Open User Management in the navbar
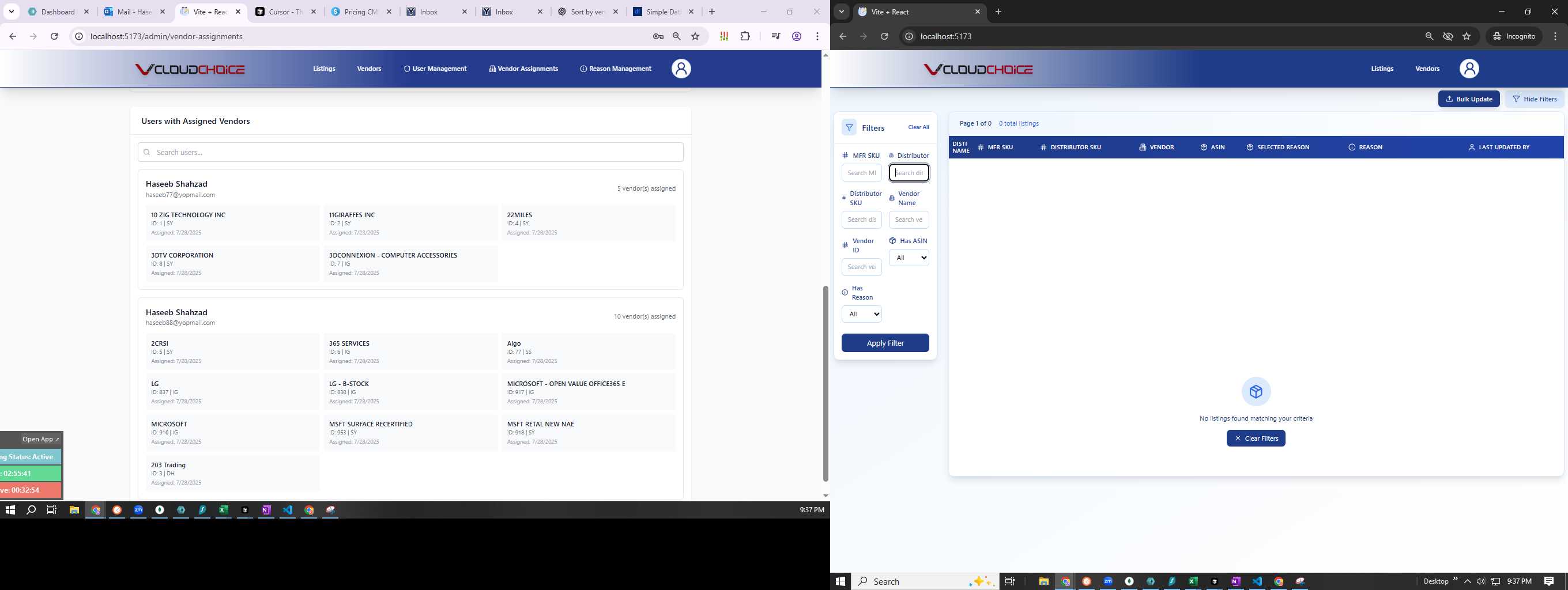The image size is (1568, 590). coord(435,69)
